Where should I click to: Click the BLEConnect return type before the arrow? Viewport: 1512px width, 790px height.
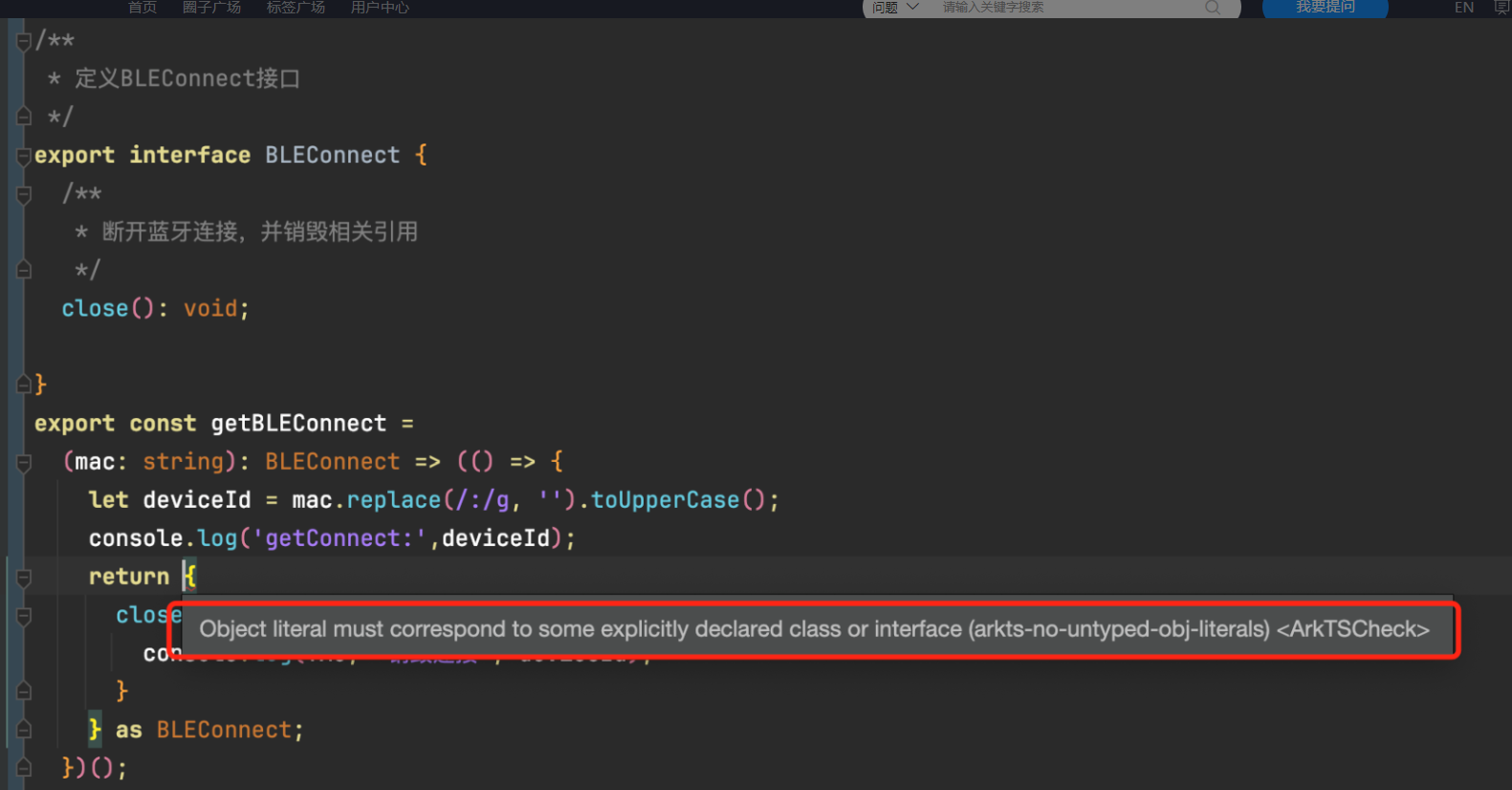point(333,462)
